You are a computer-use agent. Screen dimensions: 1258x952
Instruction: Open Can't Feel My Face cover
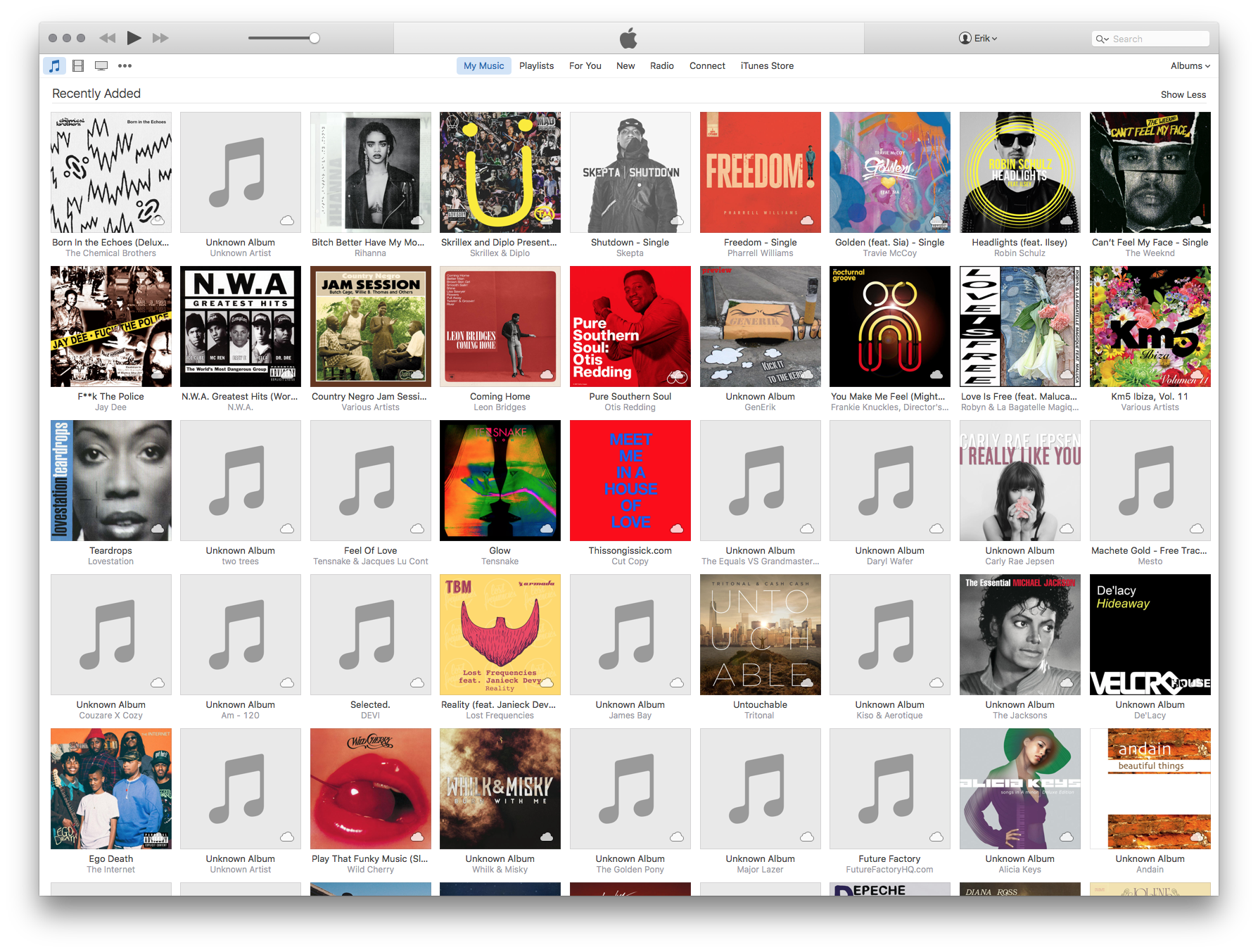[x=1150, y=172]
